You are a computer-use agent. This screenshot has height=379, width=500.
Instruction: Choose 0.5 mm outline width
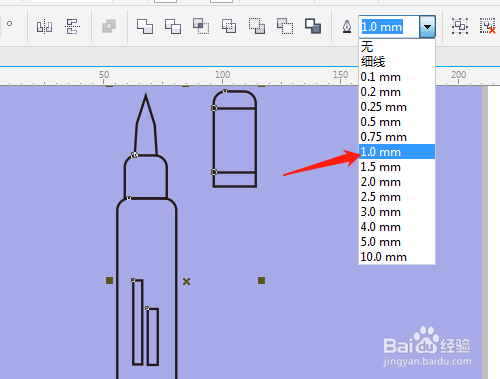tap(397, 122)
